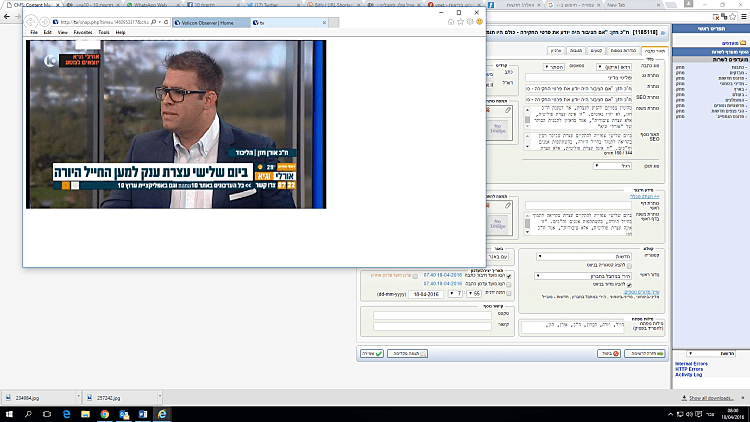This screenshot has width=750, height=422.
Task: Click the taskbar search magnifier icon
Action: click(x=27, y=412)
